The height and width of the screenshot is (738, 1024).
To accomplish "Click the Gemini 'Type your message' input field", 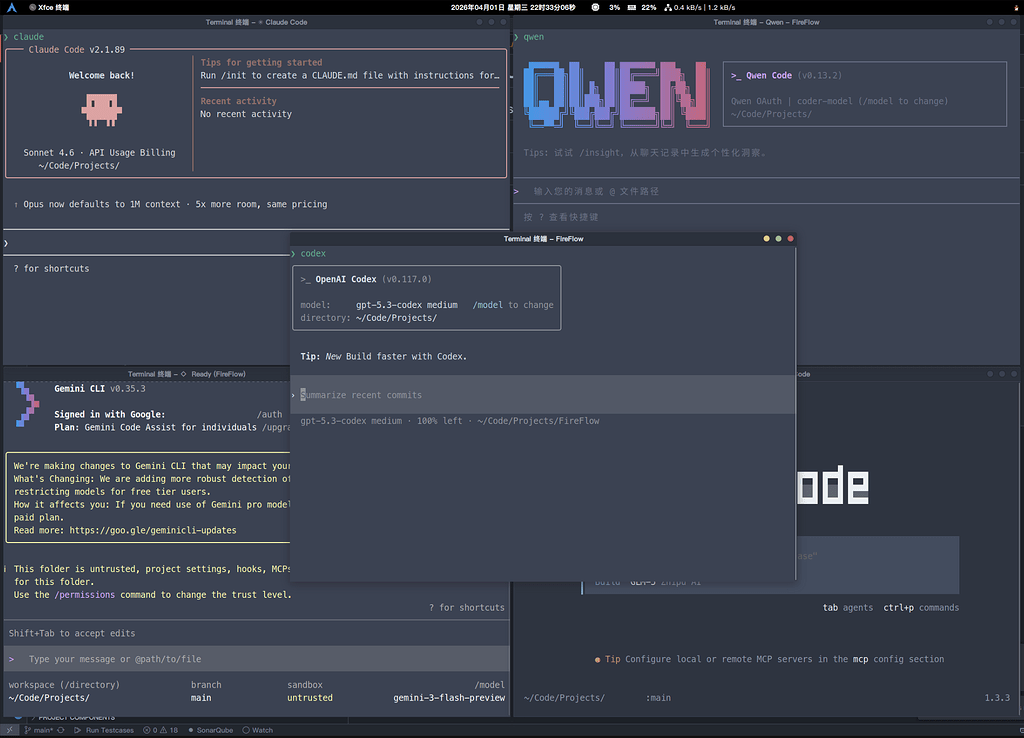I will click(x=256, y=659).
